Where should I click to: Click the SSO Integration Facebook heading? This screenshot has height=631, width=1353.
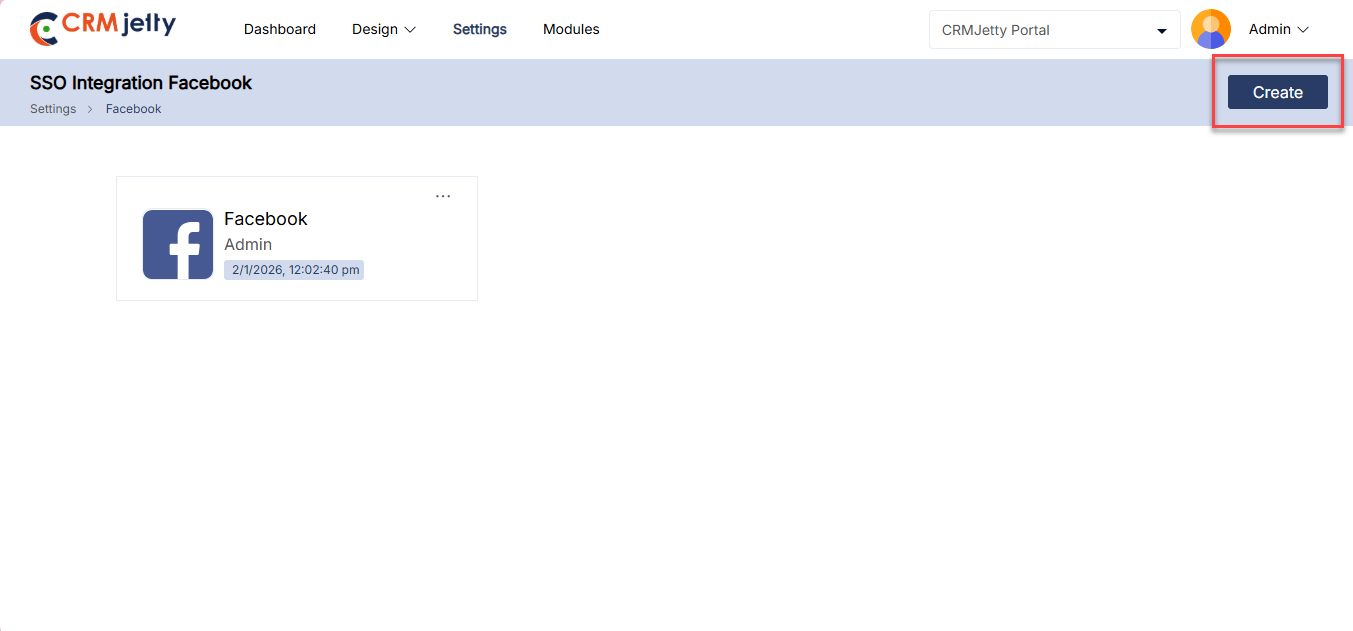(141, 83)
